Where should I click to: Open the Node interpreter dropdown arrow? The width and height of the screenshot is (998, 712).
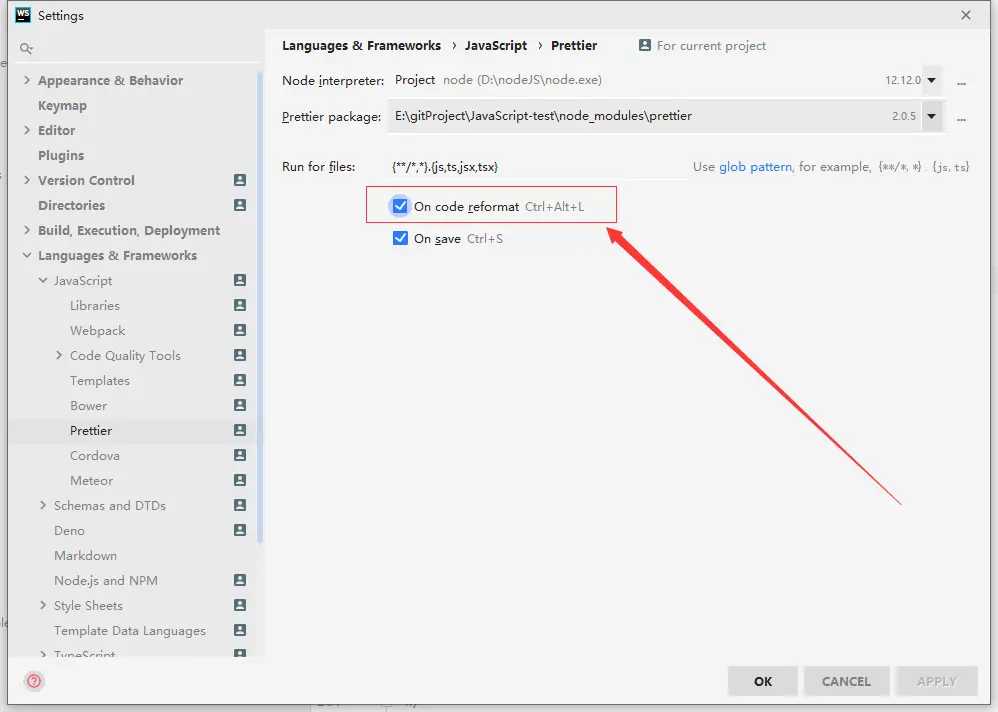click(x=932, y=80)
